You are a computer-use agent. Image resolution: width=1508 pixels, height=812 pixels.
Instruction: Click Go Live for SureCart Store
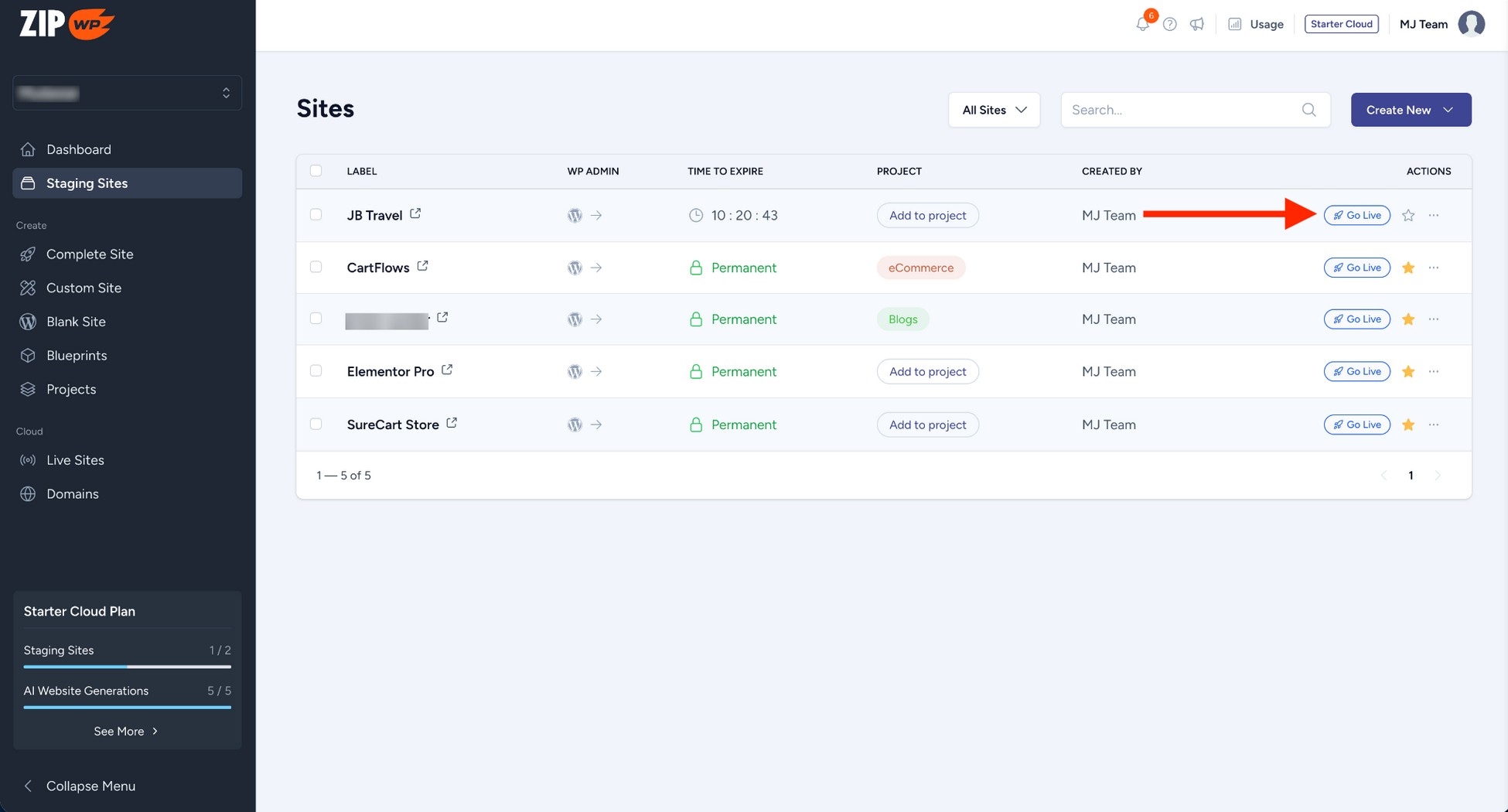pyautogui.click(x=1356, y=424)
